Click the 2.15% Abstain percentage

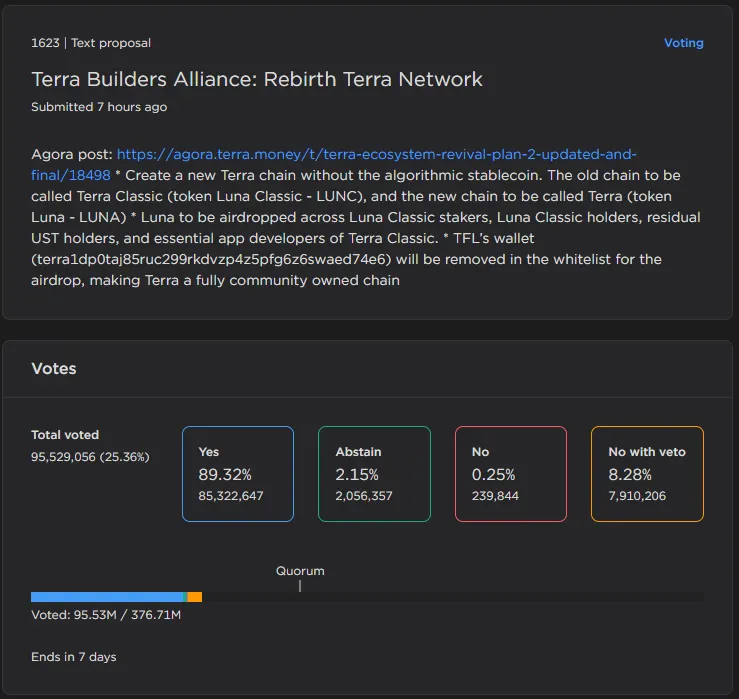(357, 475)
